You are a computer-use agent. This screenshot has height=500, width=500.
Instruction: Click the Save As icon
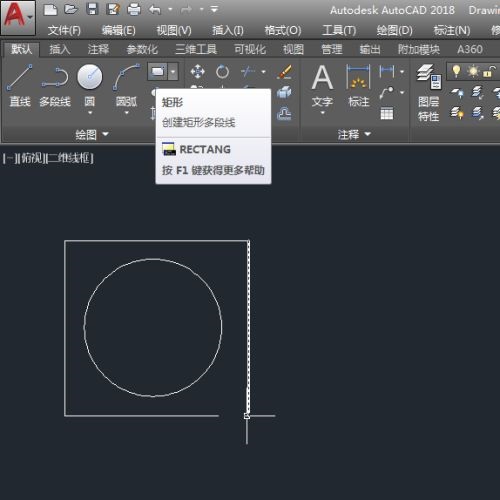click(113, 9)
